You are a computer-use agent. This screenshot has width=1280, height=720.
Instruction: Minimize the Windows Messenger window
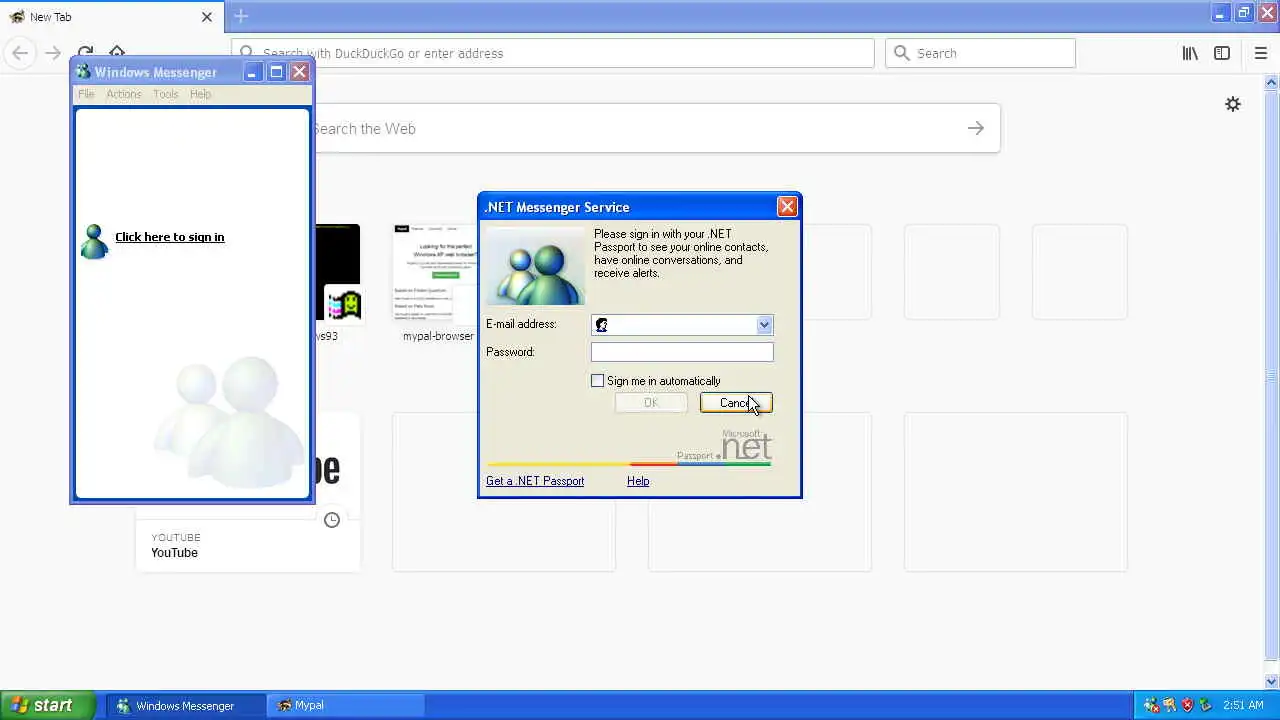[252, 72]
